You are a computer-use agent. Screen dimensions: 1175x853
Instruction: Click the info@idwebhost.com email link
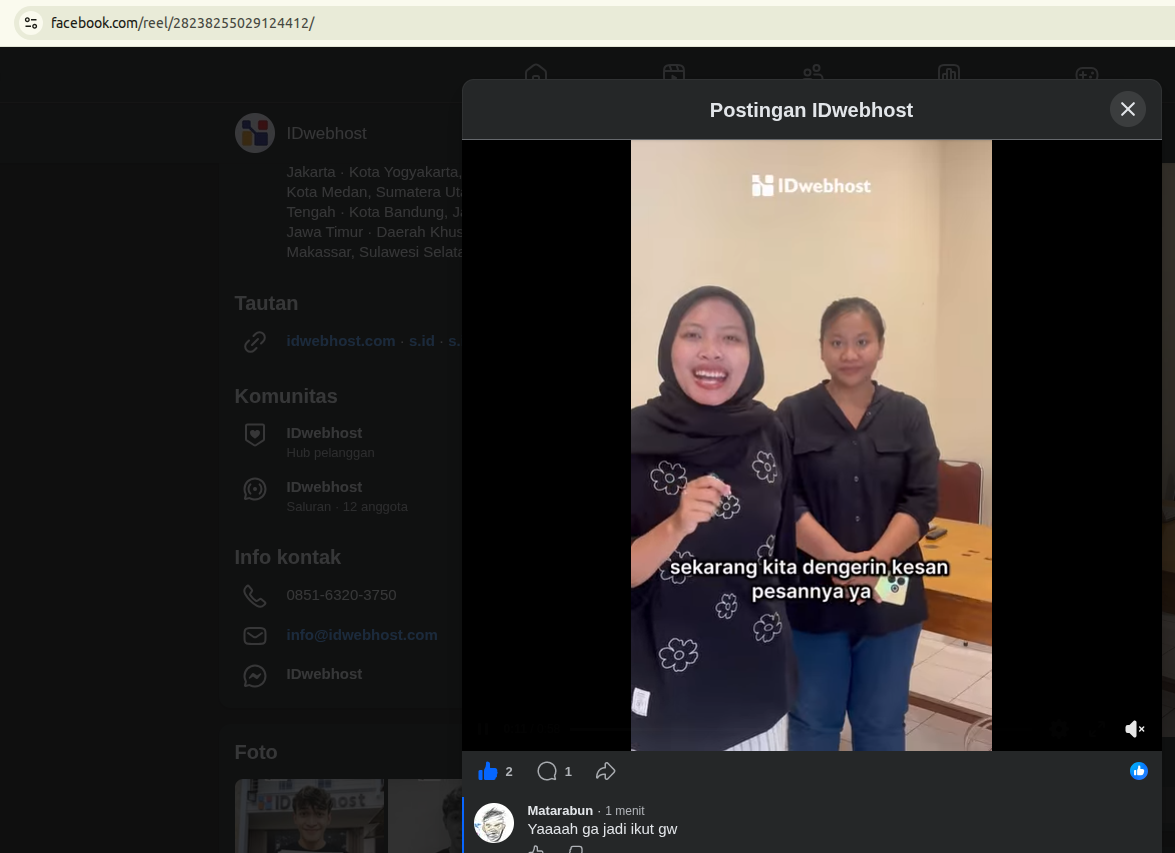point(361,635)
